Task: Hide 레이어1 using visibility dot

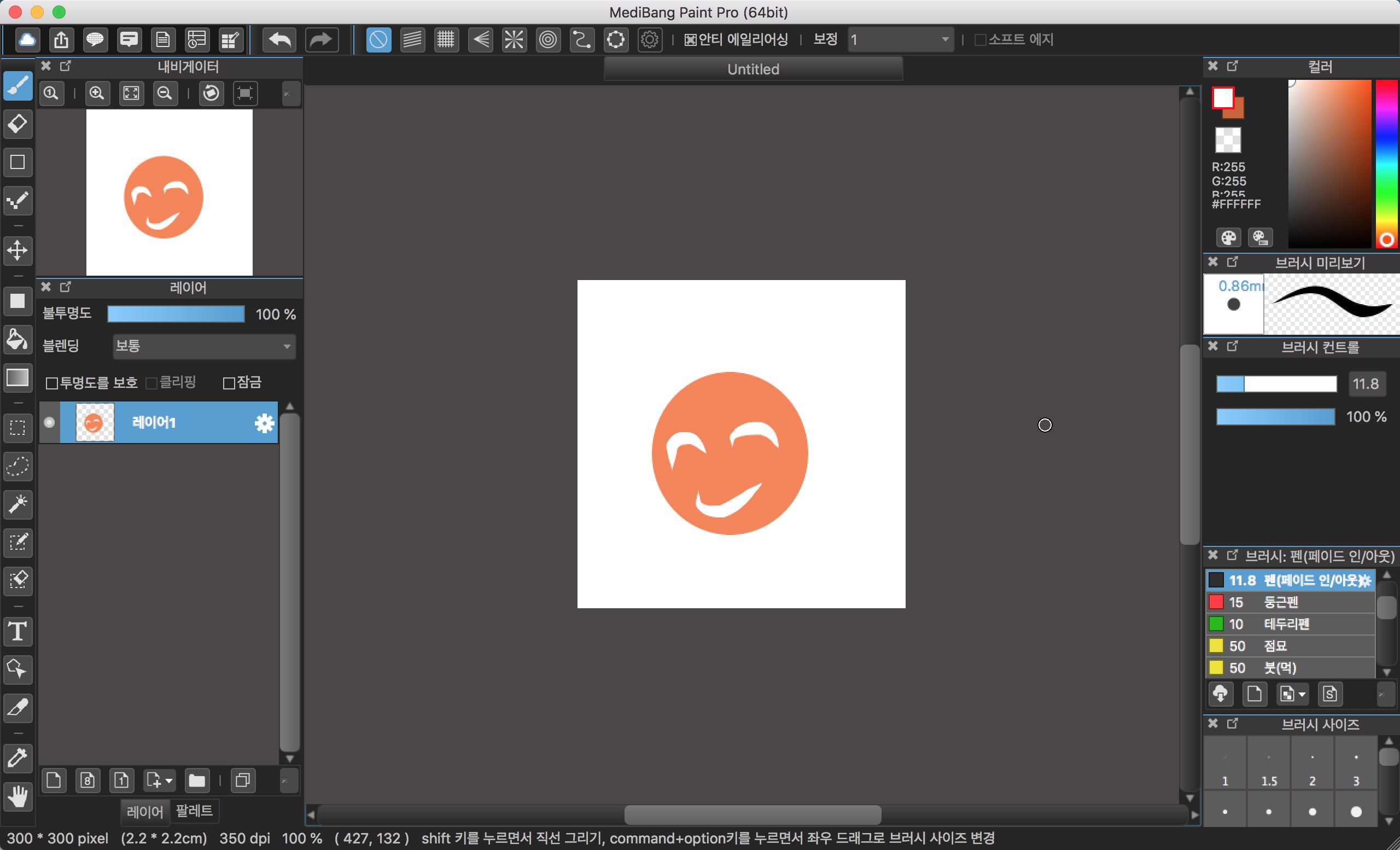Action: [49, 423]
